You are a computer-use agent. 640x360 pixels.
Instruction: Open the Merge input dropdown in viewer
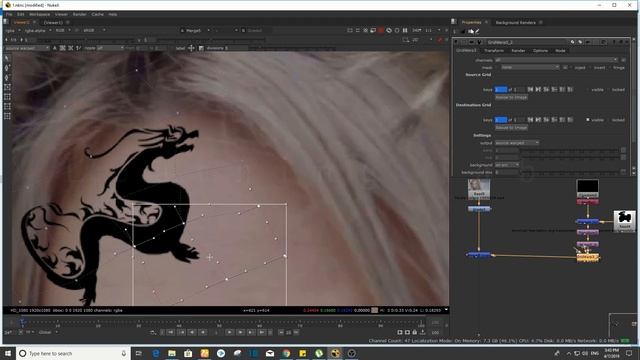coord(195,30)
